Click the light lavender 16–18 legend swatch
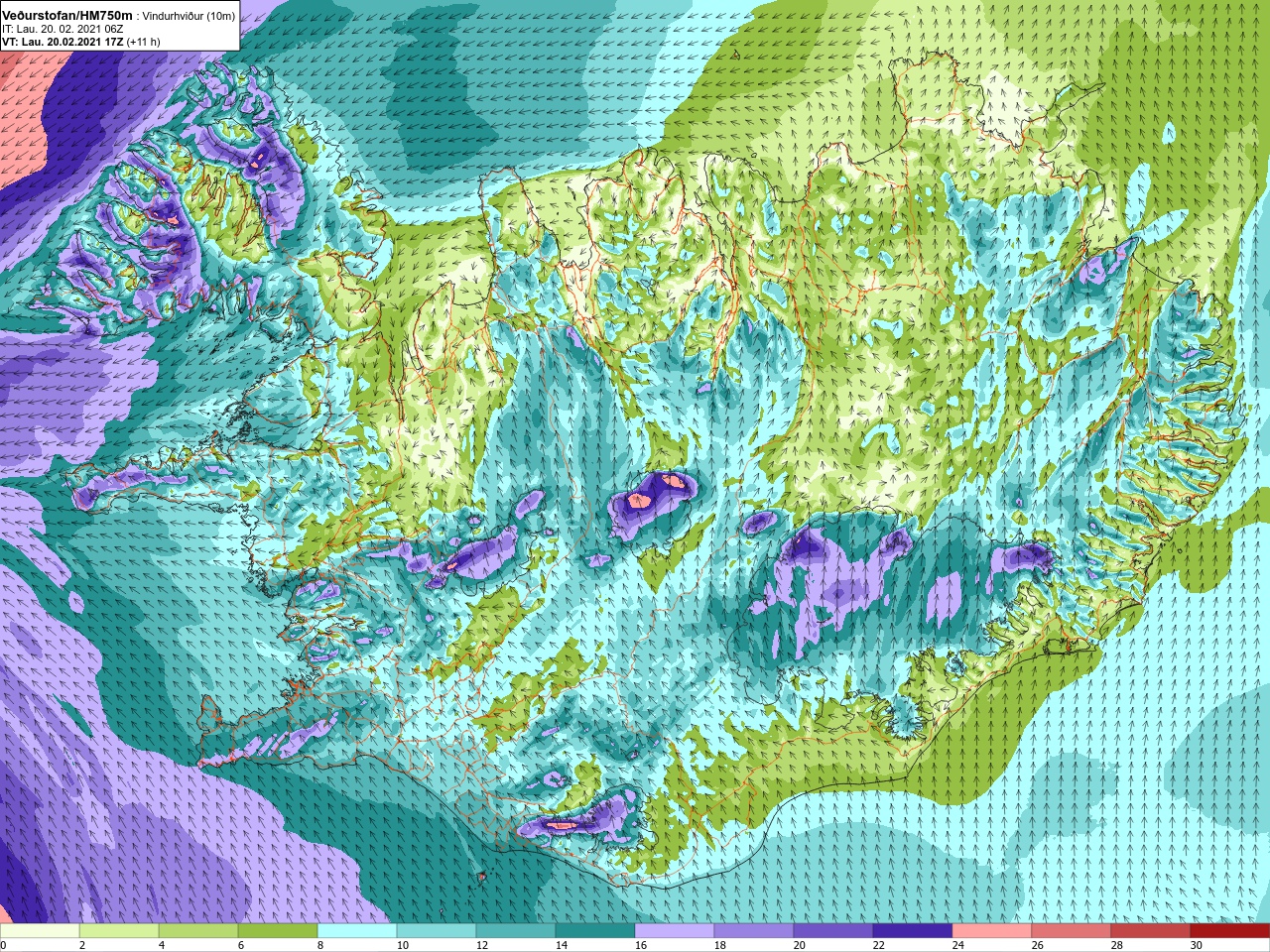Screen dimensions: 1270x952 click(x=675, y=931)
